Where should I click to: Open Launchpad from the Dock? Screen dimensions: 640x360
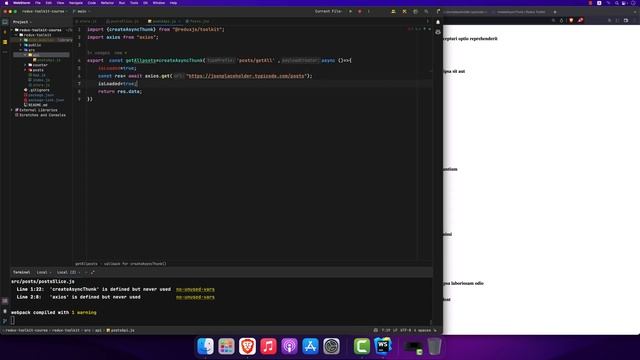[x=226, y=347]
